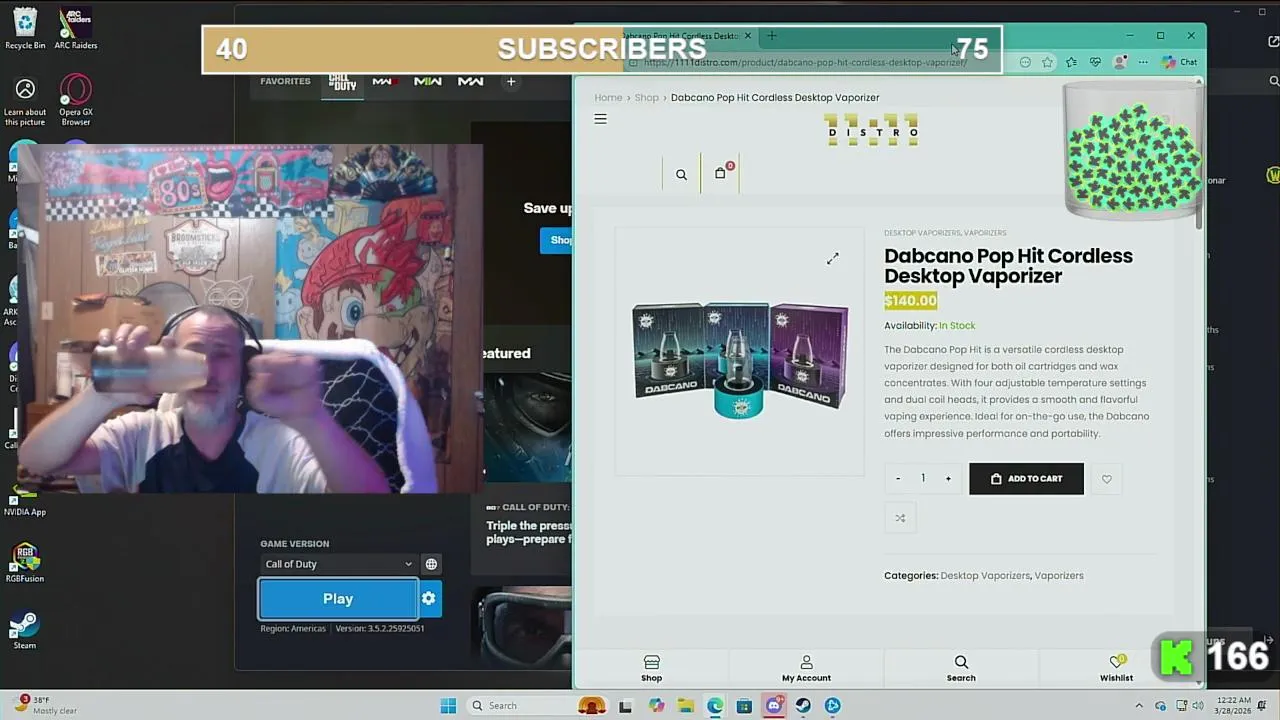Open game settings gear next to Play
Screen dimensions: 1280x720
pos(428,598)
